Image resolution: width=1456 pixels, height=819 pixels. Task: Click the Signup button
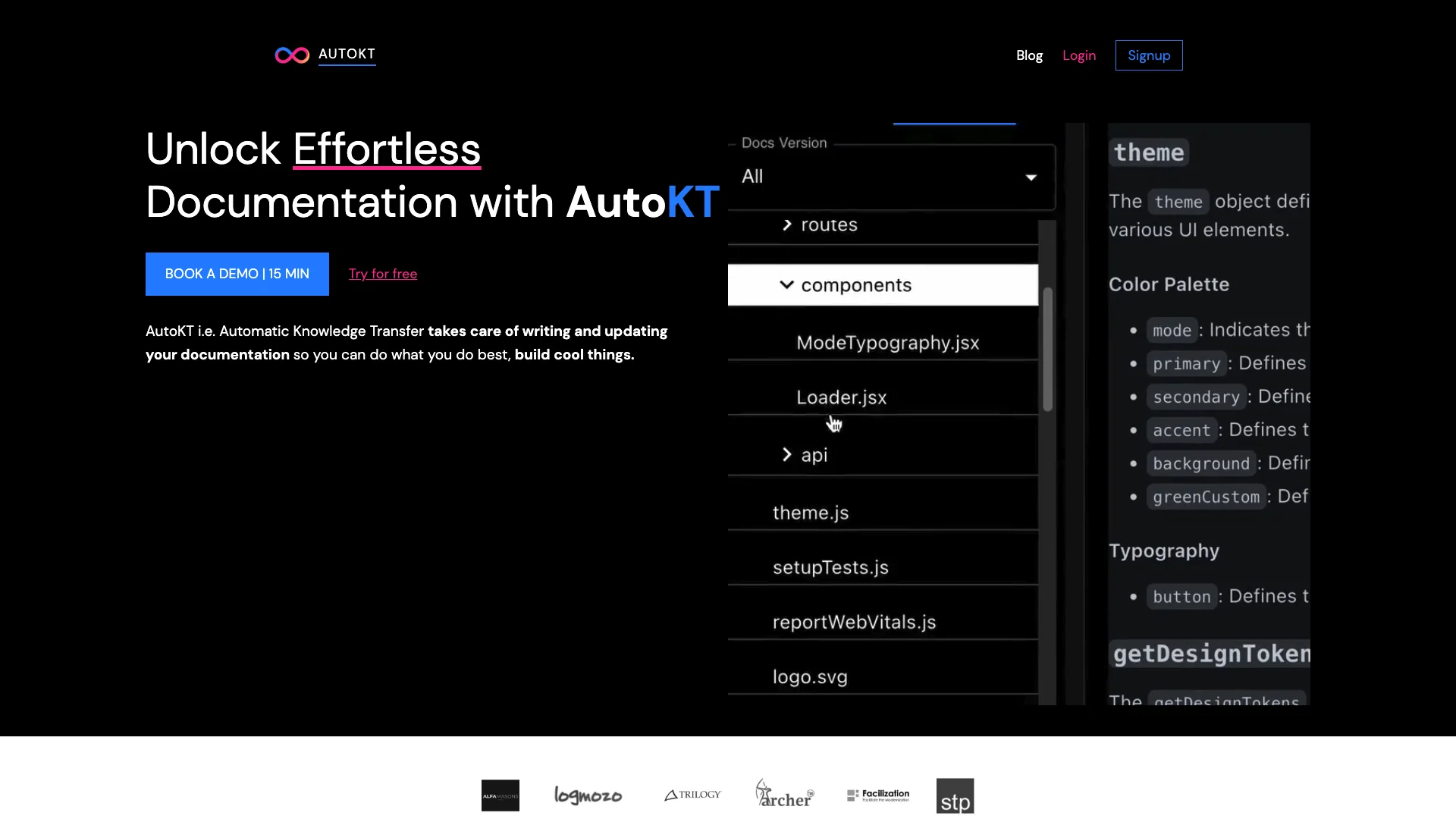coord(1149,55)
